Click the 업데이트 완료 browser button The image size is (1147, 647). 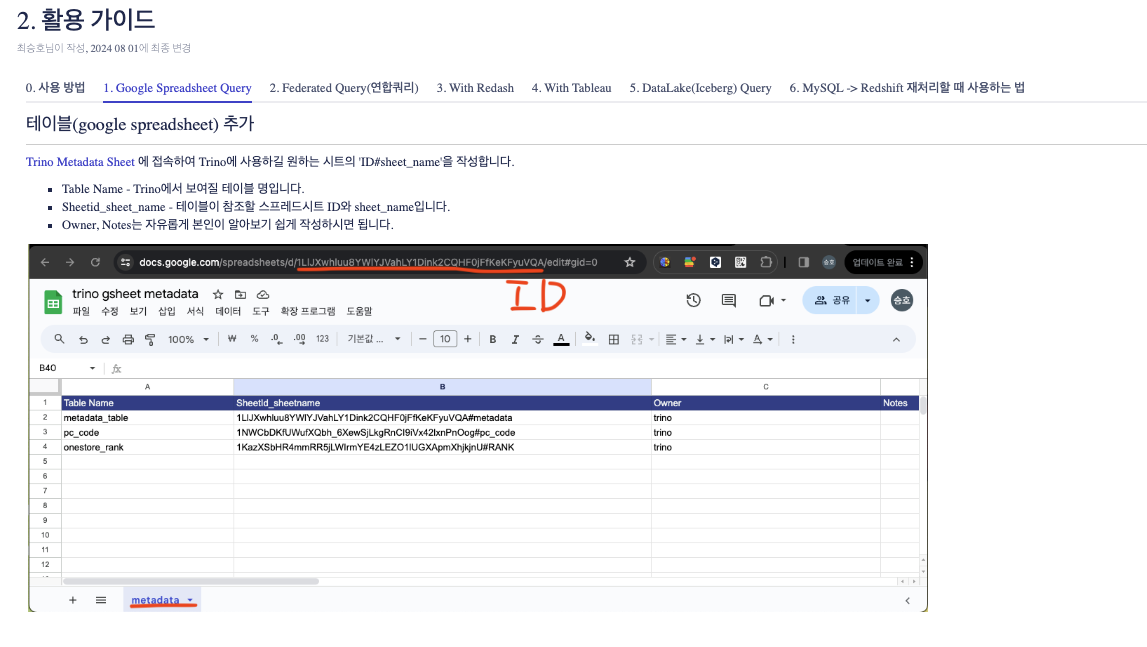(884, 262)
